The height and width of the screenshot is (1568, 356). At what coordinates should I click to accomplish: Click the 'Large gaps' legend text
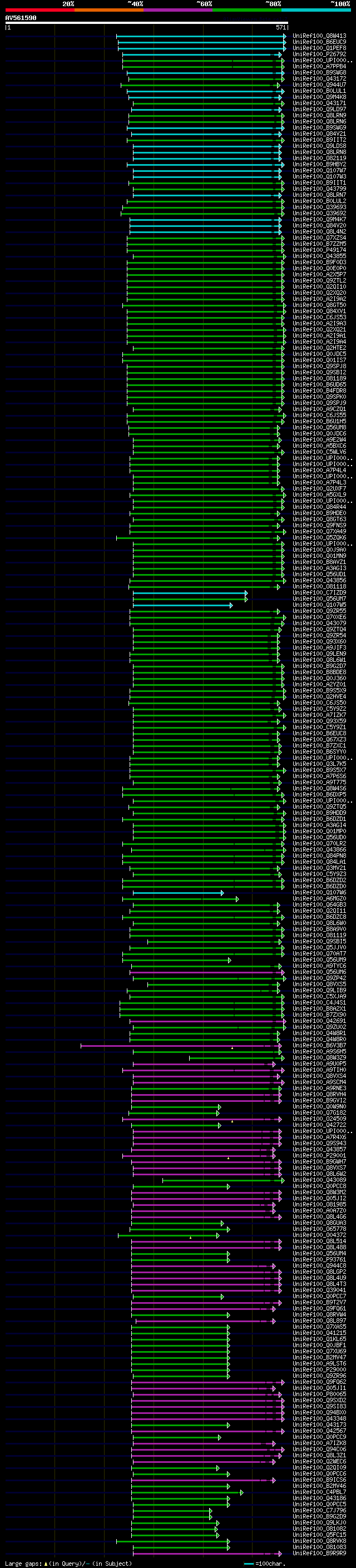(x=23, y=1563)
